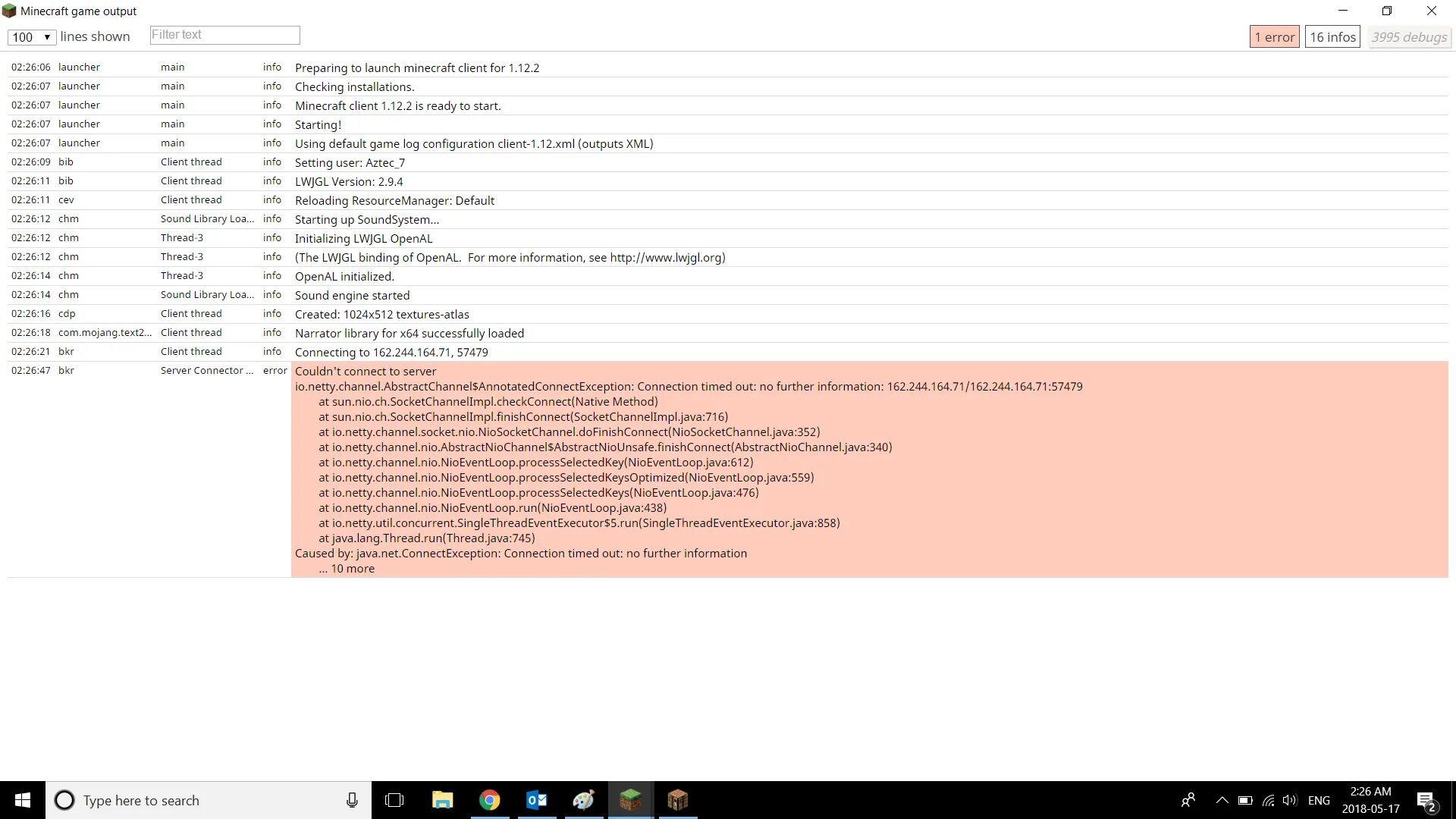Image resolution: width=1456 pixels, height=819 pixels.
Task: Click the '16 infos' filter button
Action: tap(1333, 37)
